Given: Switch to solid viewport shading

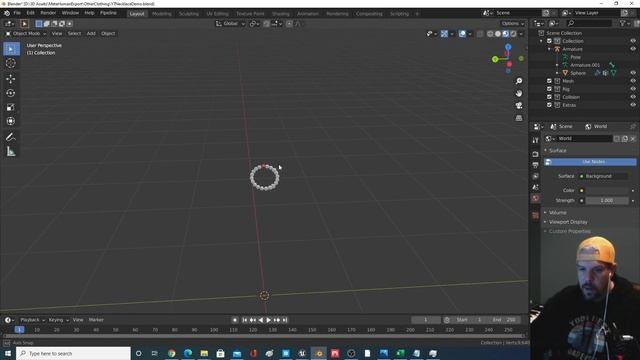Looking at the screenshot, I should pos(498,34).
